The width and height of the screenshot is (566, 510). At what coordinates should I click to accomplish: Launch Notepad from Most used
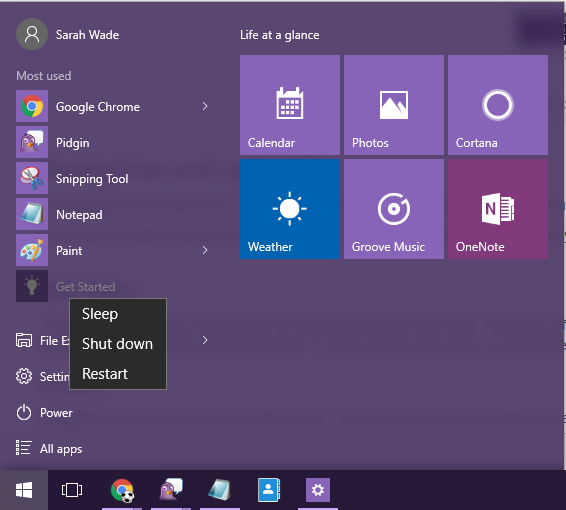tap(113, 214)
